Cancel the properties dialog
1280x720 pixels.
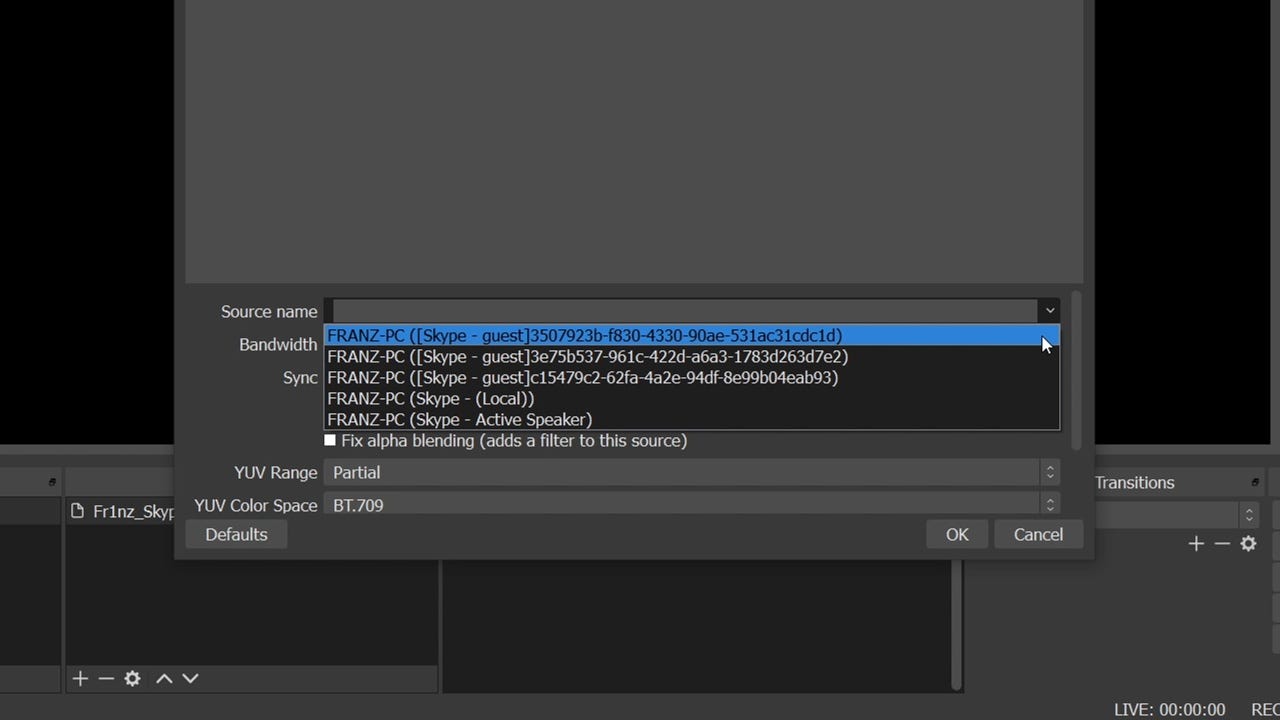click(x=1038, y=534)
